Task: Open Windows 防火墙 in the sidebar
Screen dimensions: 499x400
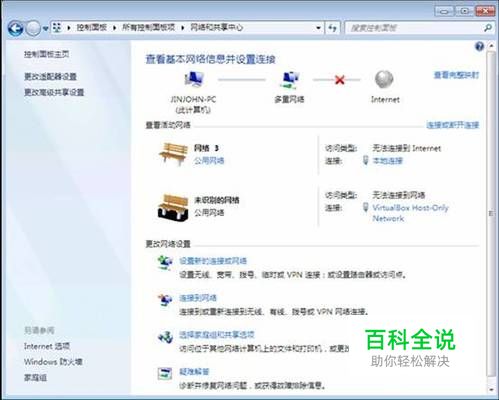Action: pos(53,362)
